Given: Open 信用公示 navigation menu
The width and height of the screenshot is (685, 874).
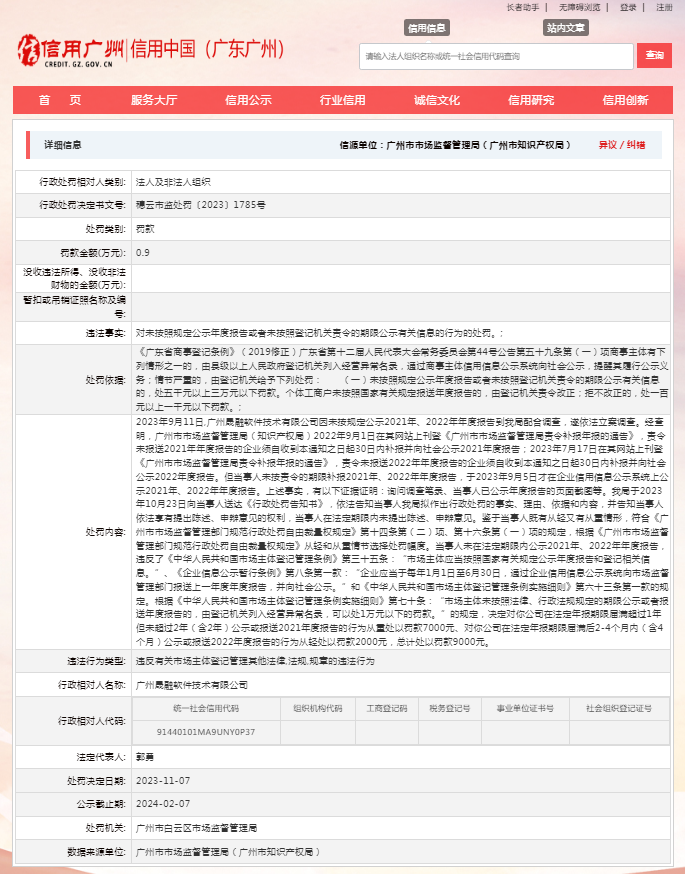Looking at the screenshot, I should pos(248,100).
